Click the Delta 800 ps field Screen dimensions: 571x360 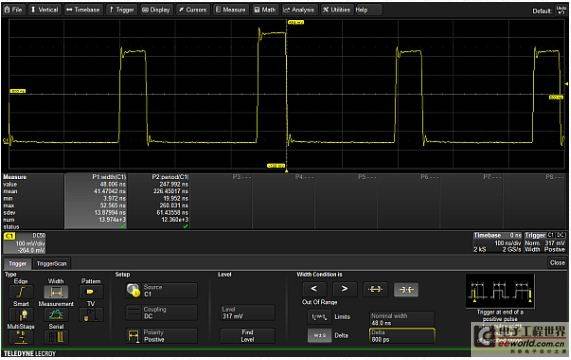402,336
